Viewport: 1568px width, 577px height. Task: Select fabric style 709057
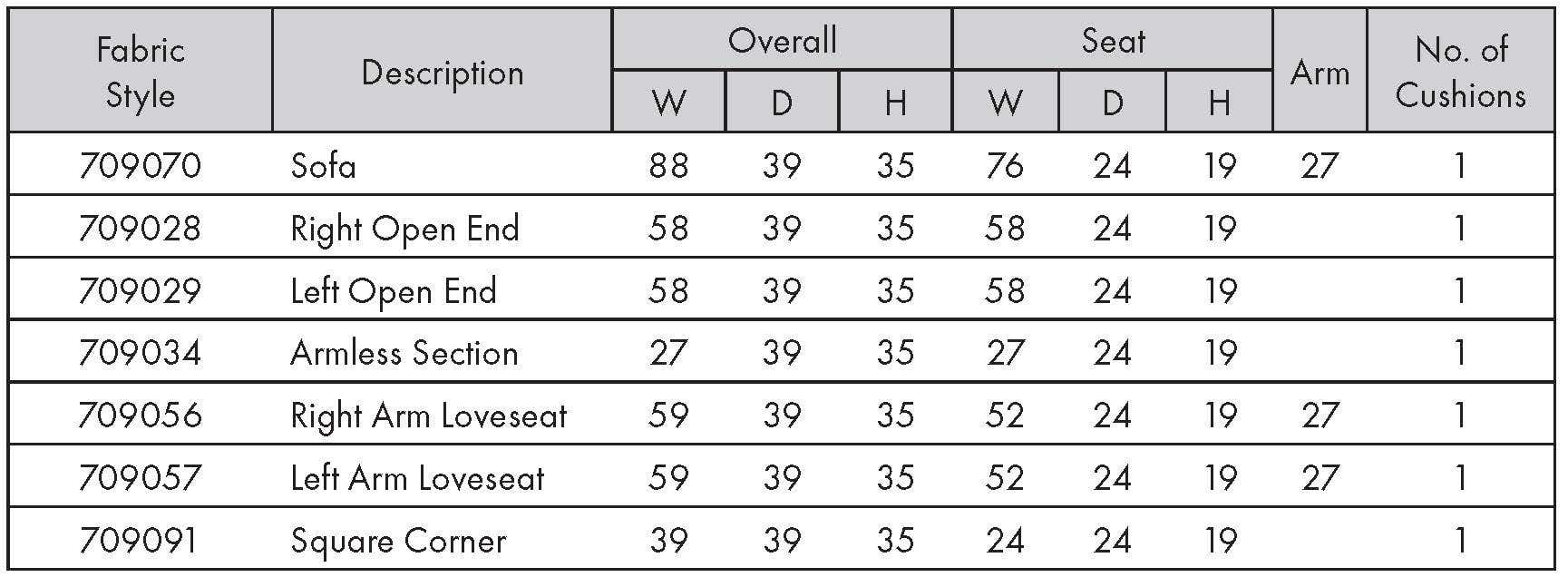coord(141,477)
